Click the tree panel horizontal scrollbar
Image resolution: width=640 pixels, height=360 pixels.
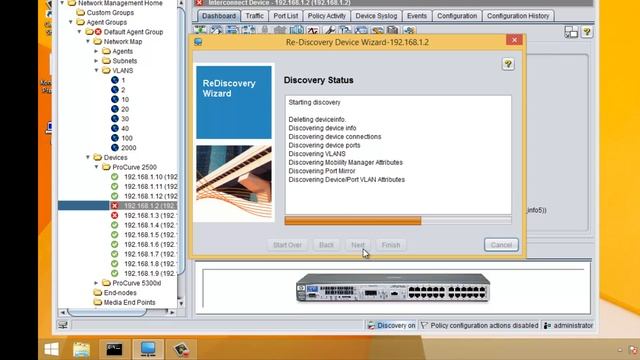point(107,312)
